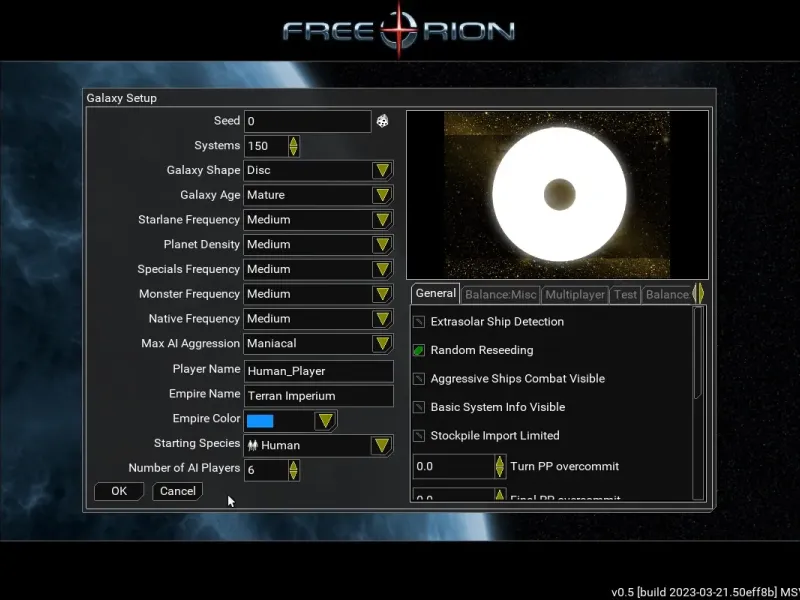The image size is (800, 600).
Task: Select the partially hidden Balance tab
Action: coord(667,295)
